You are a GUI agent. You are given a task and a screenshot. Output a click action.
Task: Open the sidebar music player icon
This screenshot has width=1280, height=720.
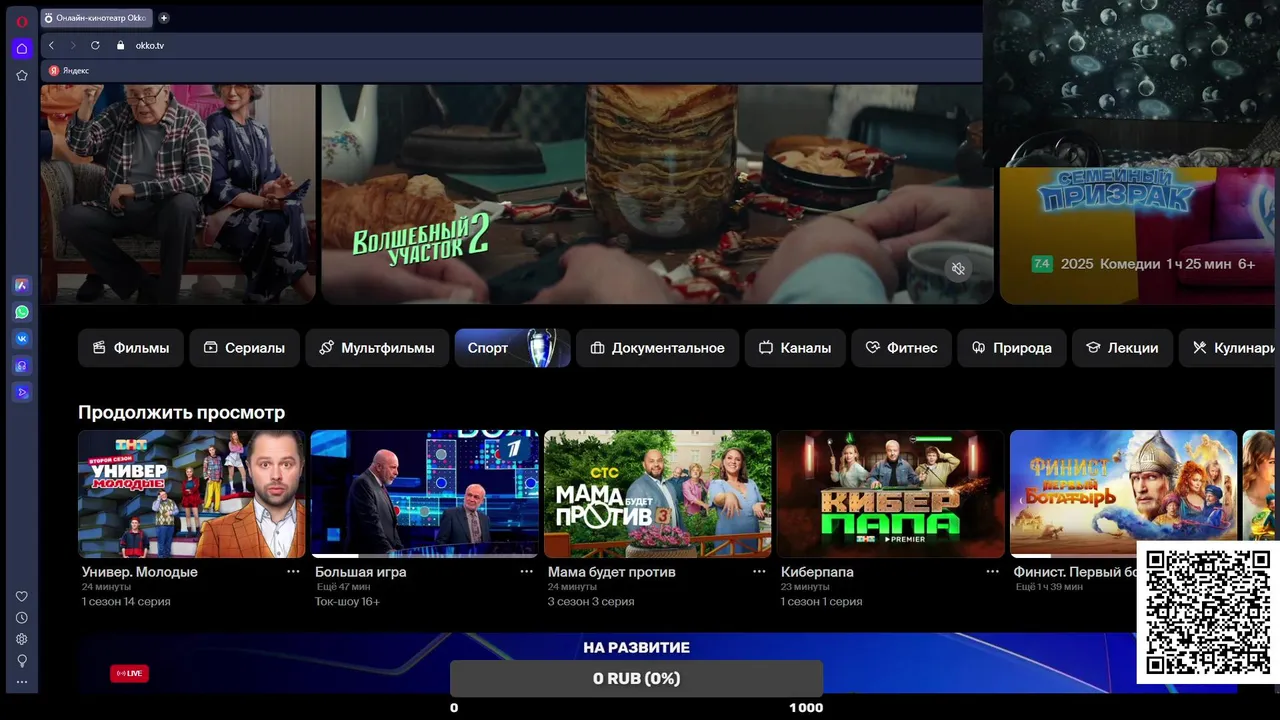[x=21, y=366]
